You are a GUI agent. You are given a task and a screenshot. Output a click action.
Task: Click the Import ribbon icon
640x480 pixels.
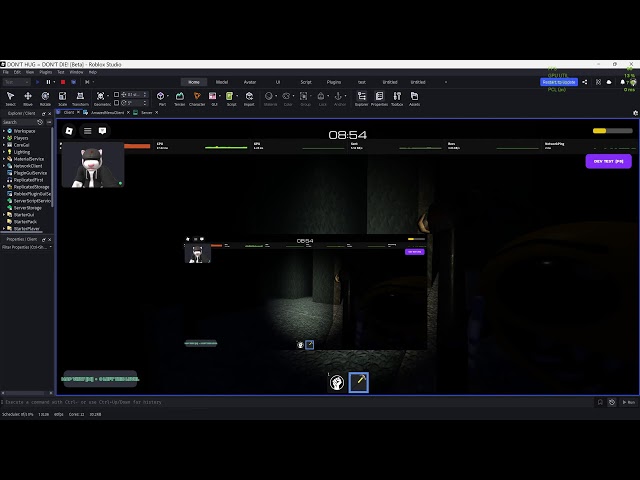pos(249,98)
